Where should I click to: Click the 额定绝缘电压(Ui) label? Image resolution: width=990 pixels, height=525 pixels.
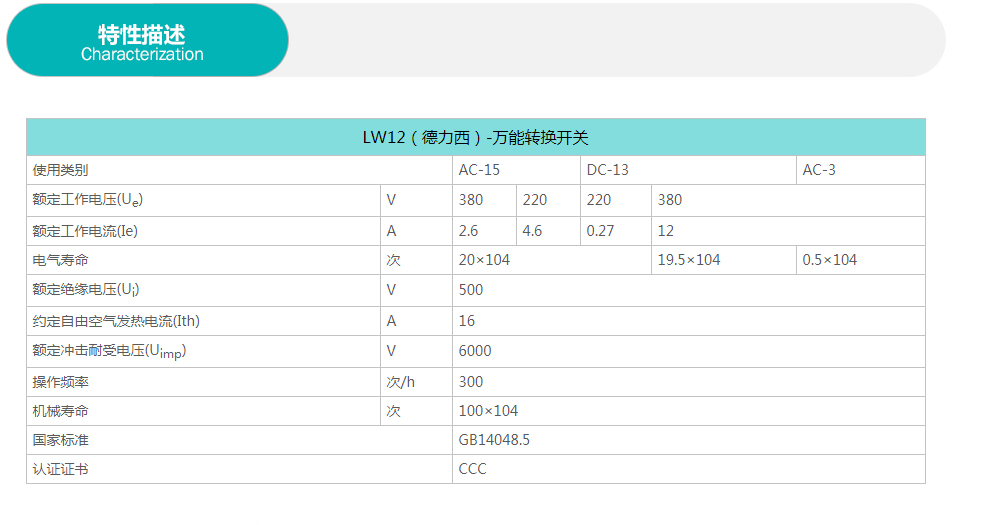[x=86, y=290]
